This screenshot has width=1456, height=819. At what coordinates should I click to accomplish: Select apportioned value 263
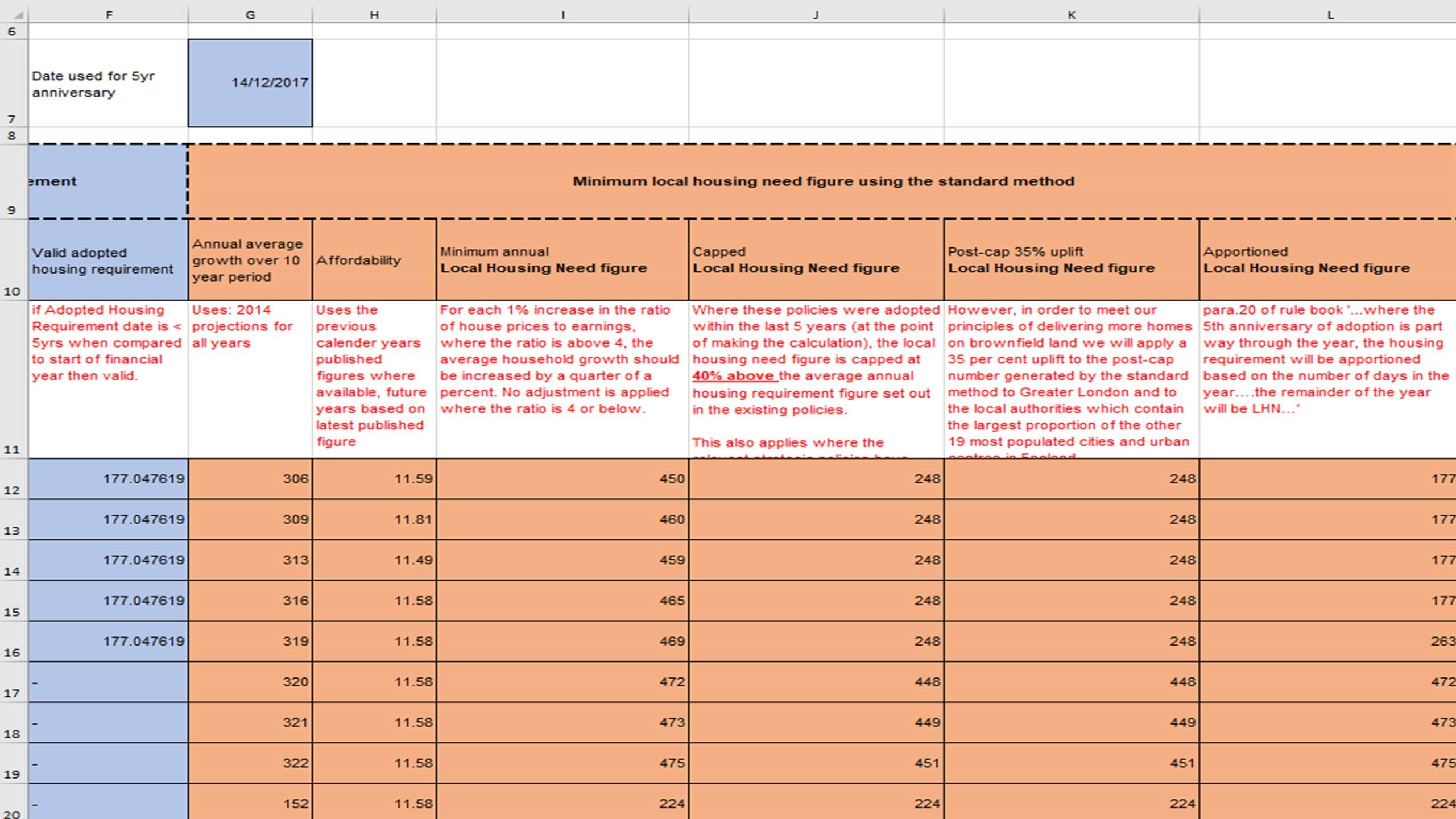tap(1328, 642)
